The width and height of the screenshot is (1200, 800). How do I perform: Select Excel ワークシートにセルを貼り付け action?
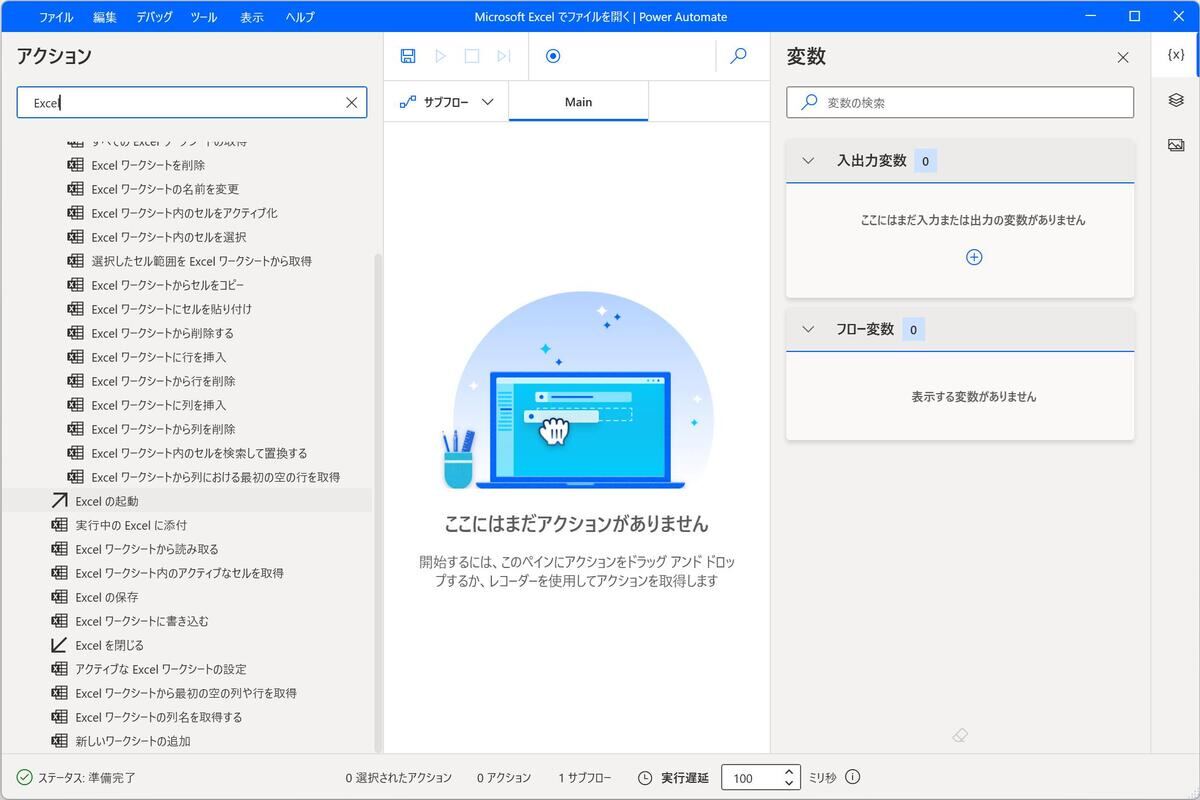tap(171, 309)
